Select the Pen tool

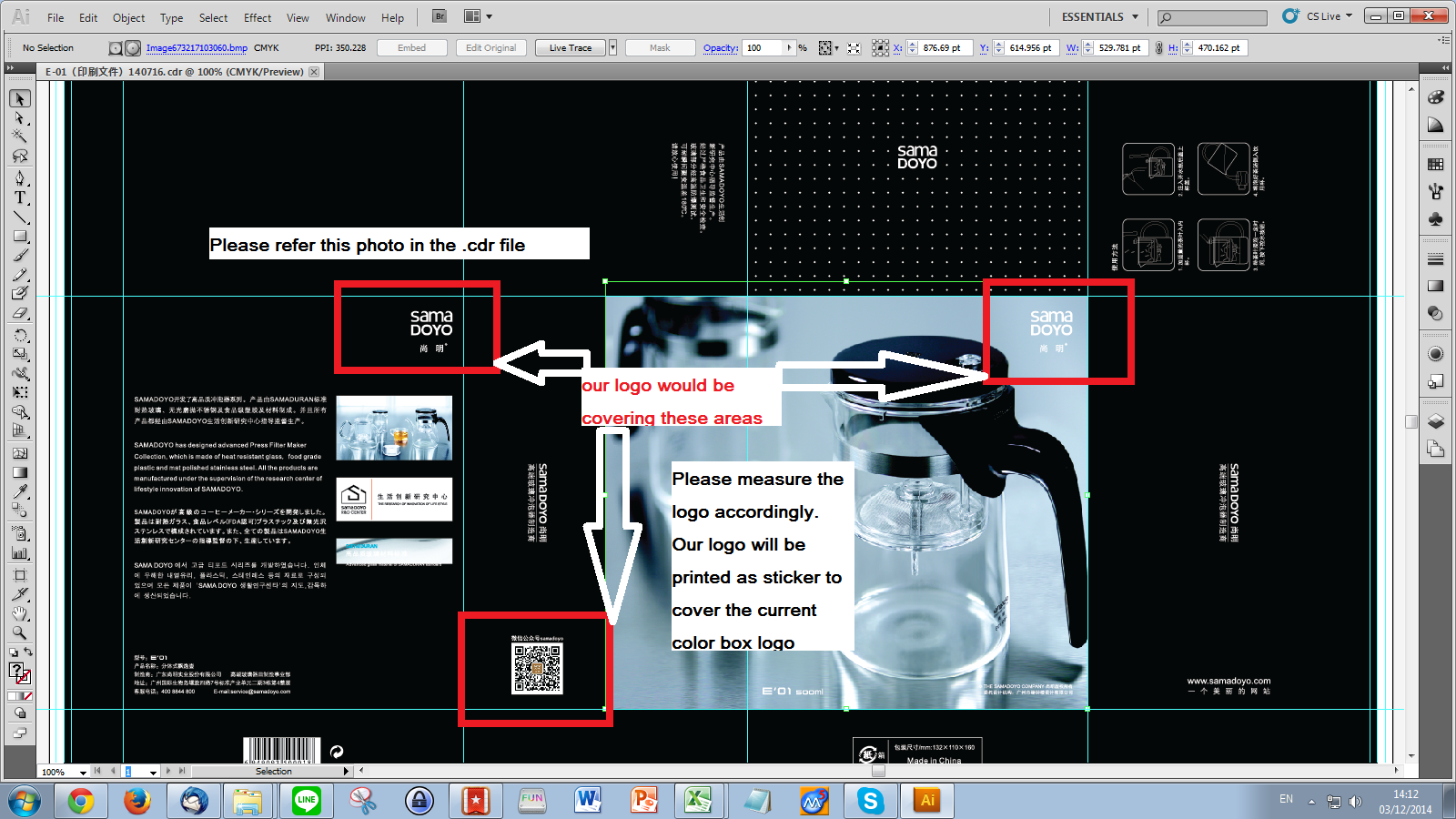point(19,177)
